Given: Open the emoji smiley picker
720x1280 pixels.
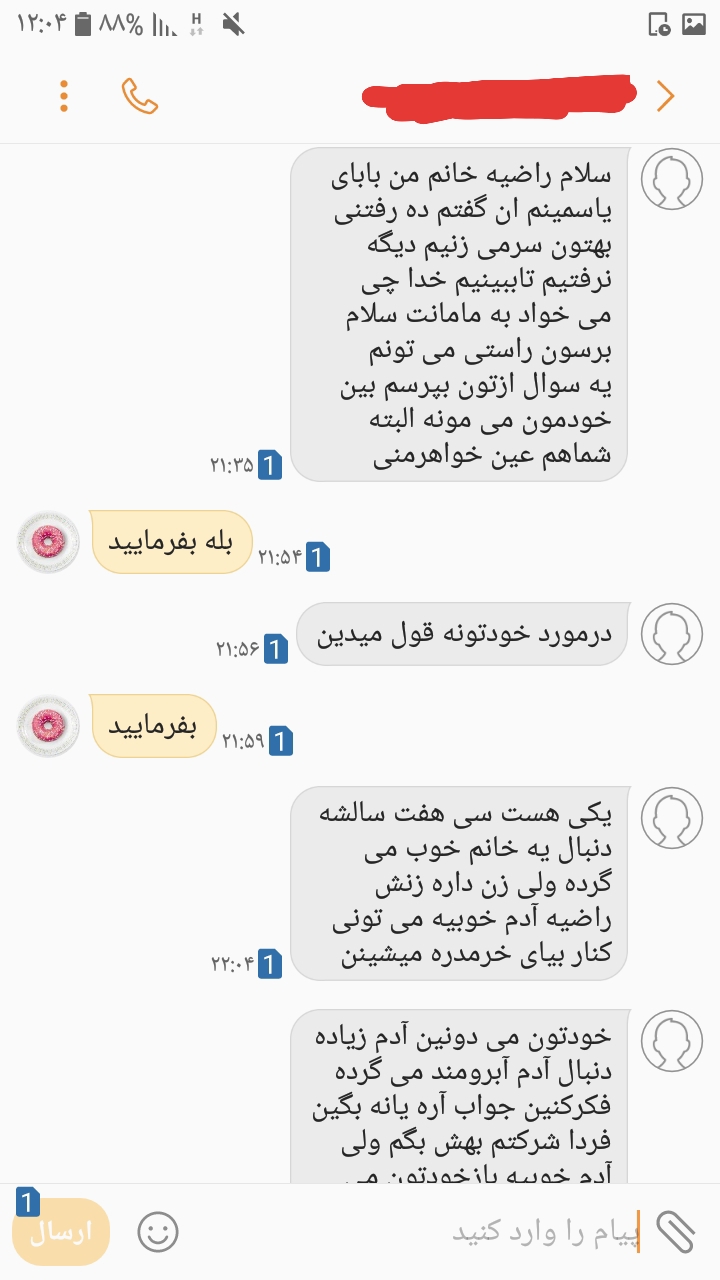Looking at the screenshot, I should 158,1233.
